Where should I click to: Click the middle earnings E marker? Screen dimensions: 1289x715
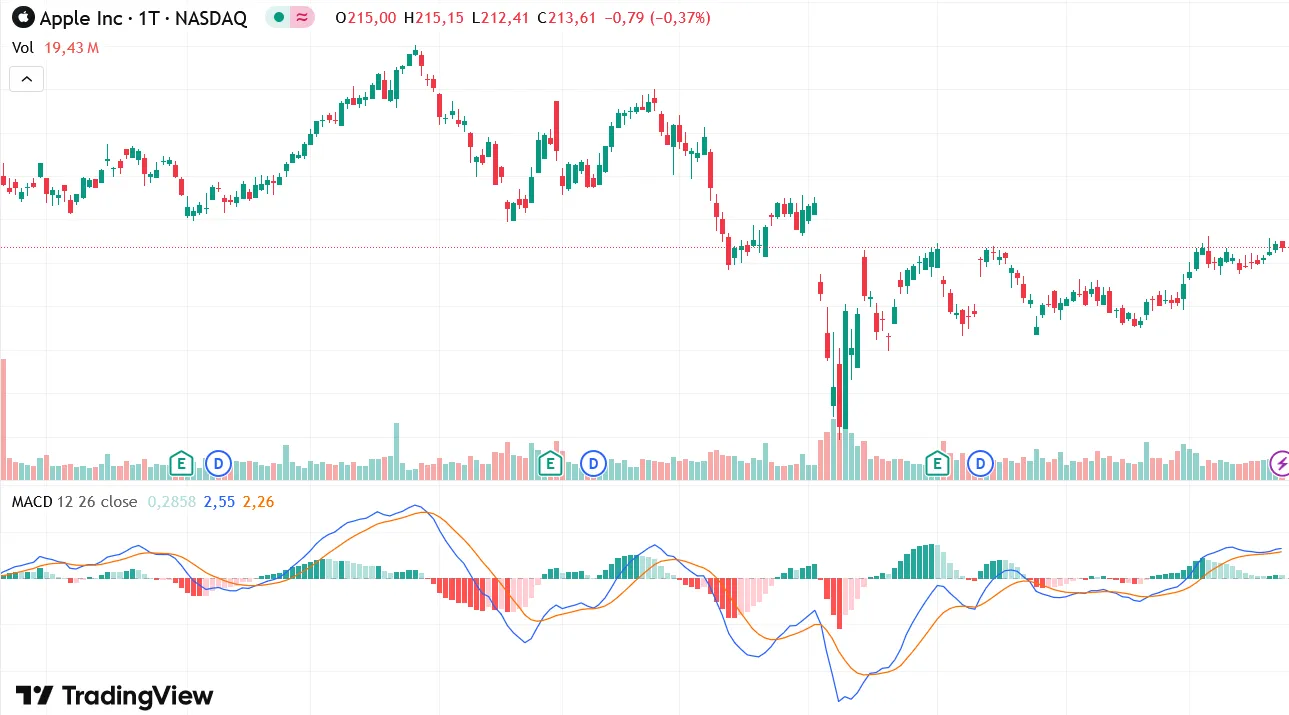[548, 463]
